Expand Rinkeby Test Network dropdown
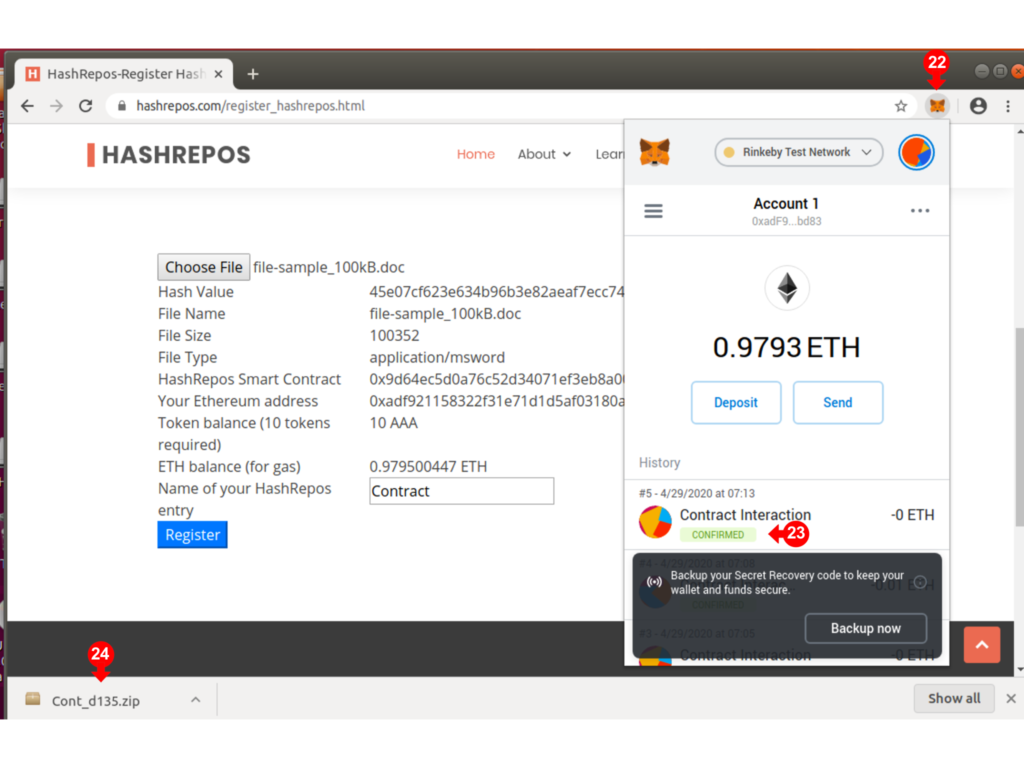Viewport: 1024px width, 768px height. 798,152
